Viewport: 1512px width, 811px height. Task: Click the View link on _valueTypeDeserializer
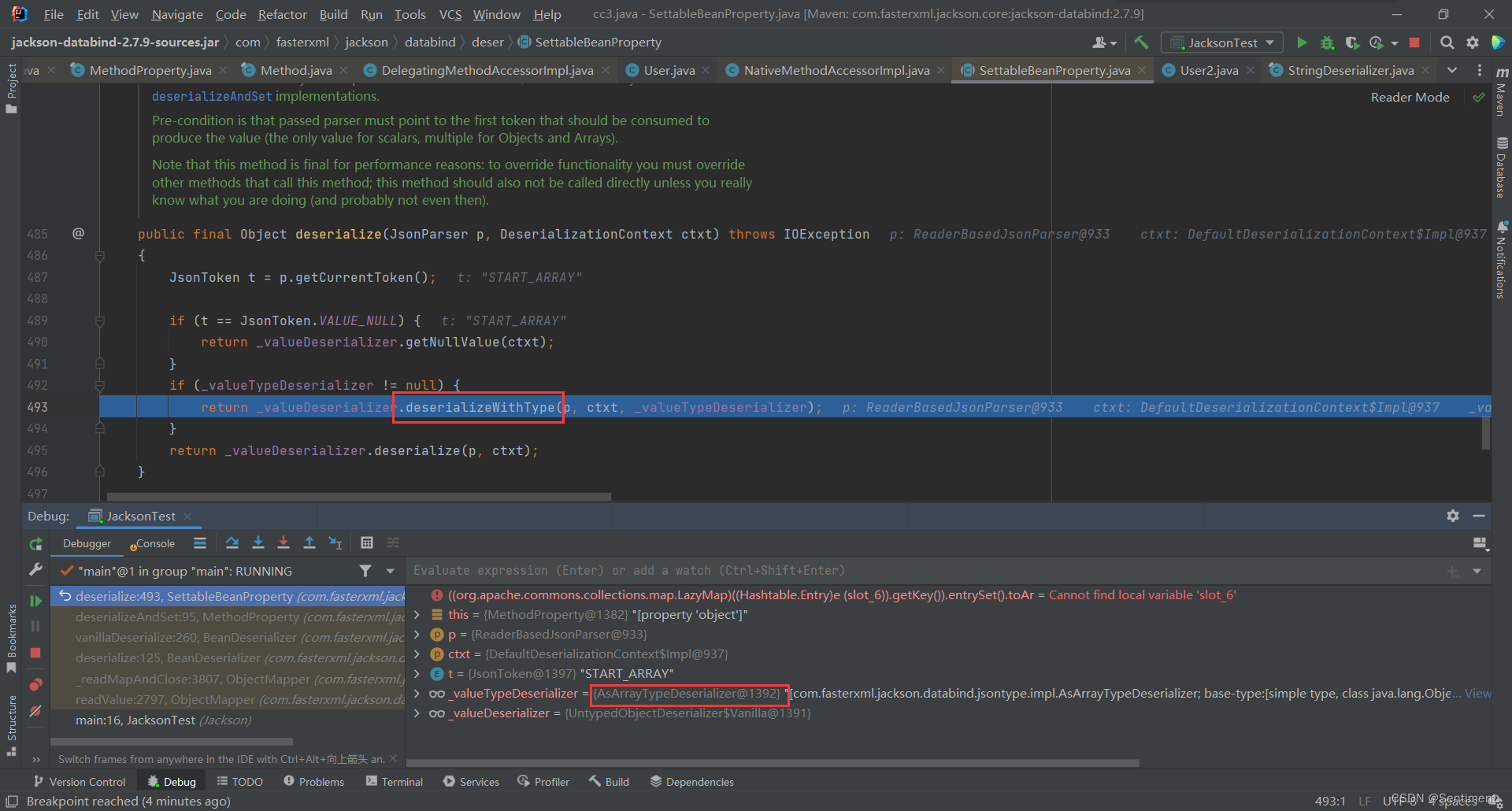[x=1477, y=694]
